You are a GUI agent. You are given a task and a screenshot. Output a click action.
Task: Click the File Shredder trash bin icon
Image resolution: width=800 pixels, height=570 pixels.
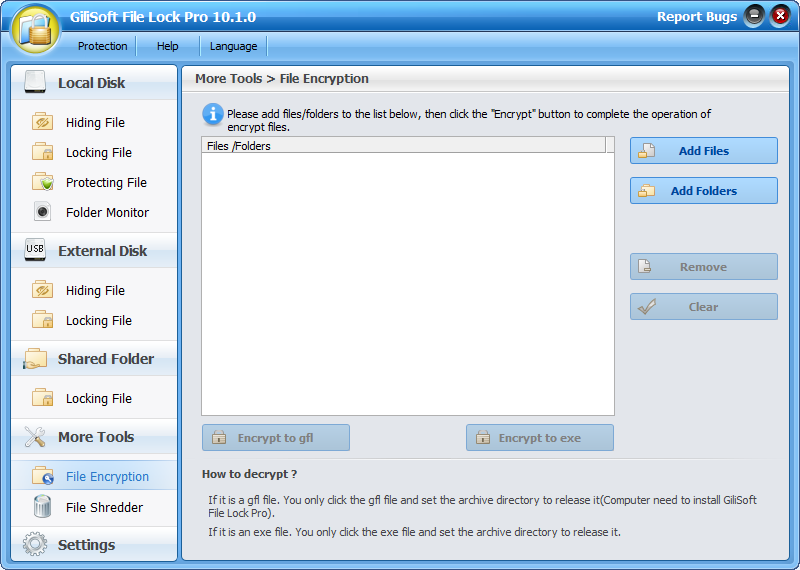click(x=42, y=507)
